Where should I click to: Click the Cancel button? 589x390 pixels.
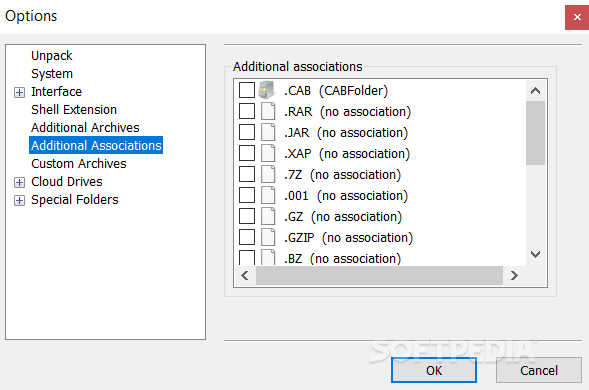click(x=539, y=370)
